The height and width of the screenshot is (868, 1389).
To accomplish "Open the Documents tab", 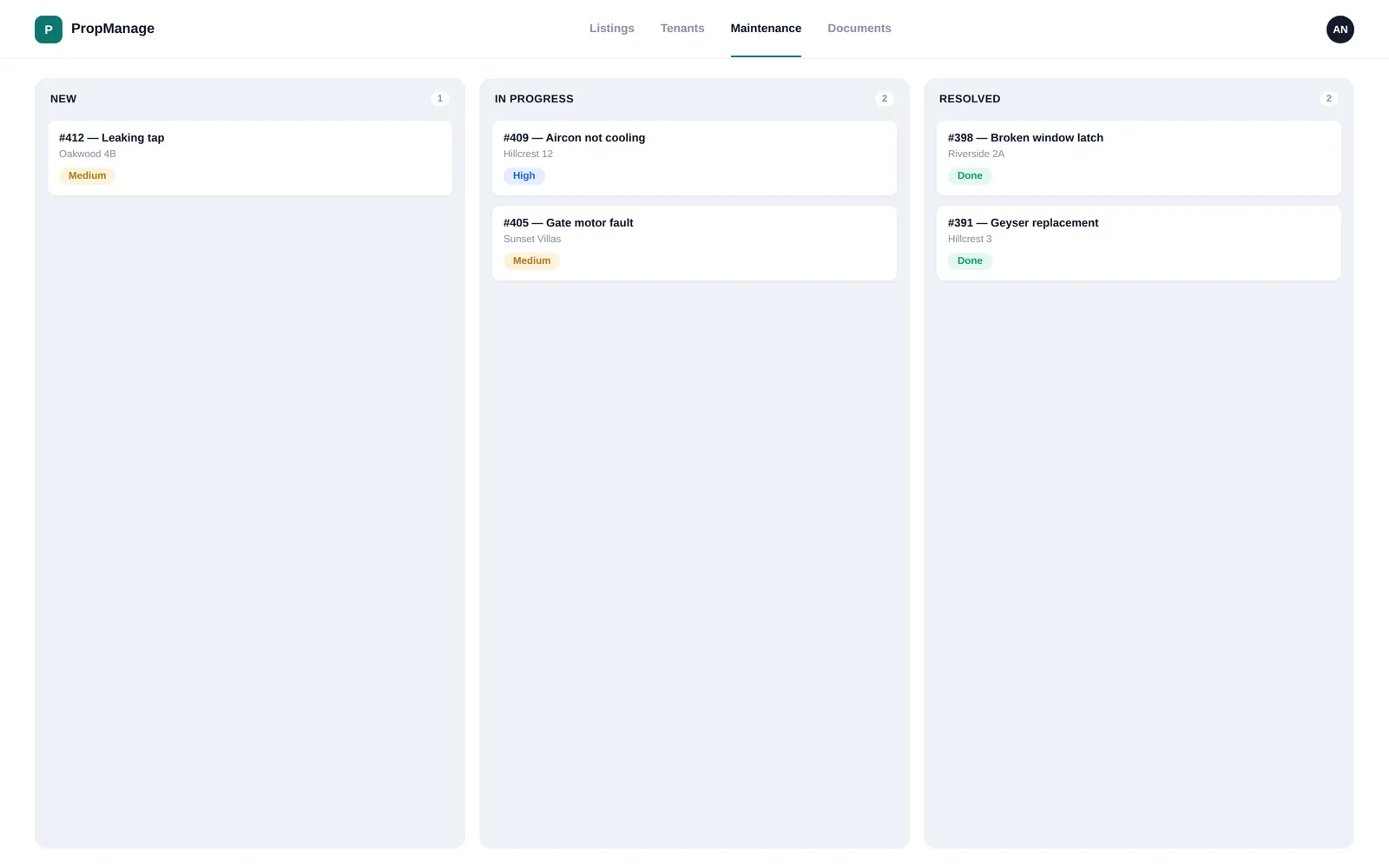I will coord(859,29).
